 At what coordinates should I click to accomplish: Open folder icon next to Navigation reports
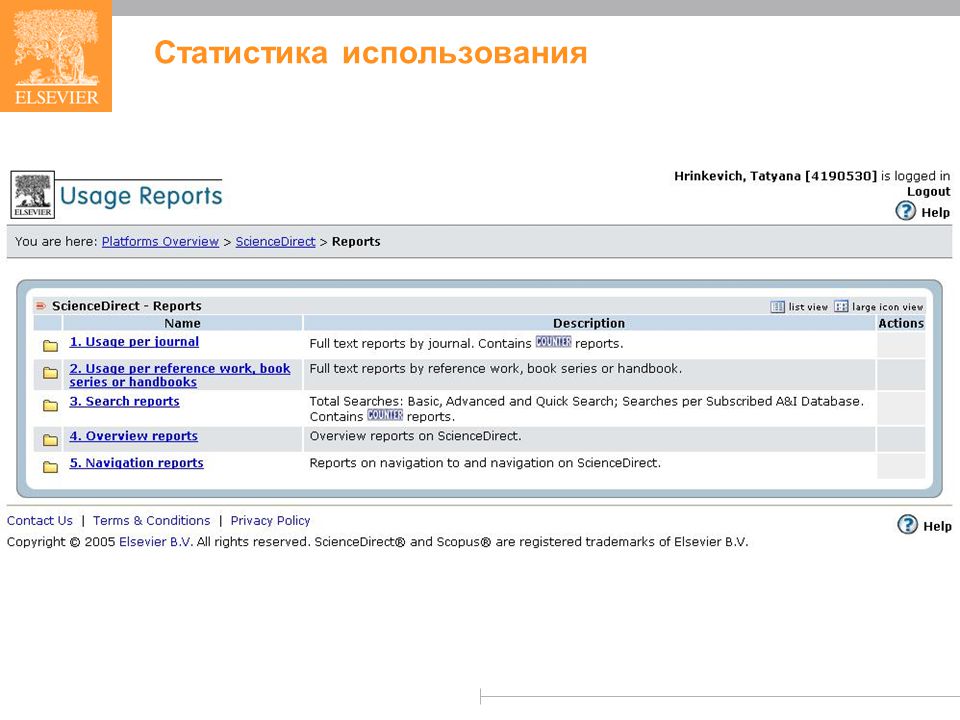pyautogui.click(x=50, y=467)
